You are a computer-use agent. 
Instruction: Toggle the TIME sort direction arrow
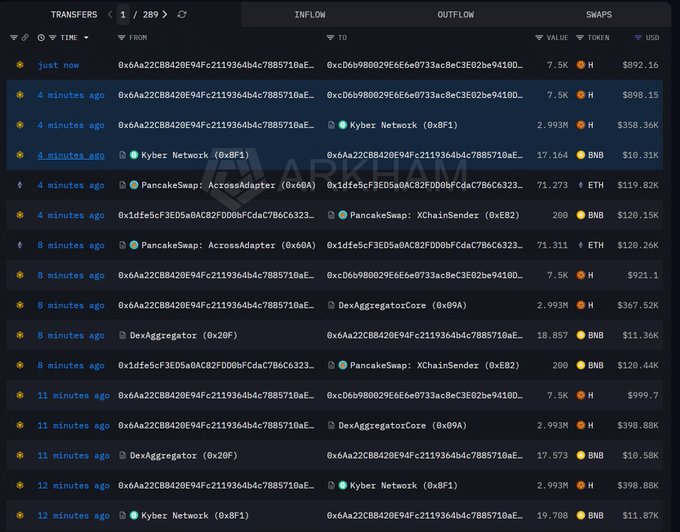point(86,38)
